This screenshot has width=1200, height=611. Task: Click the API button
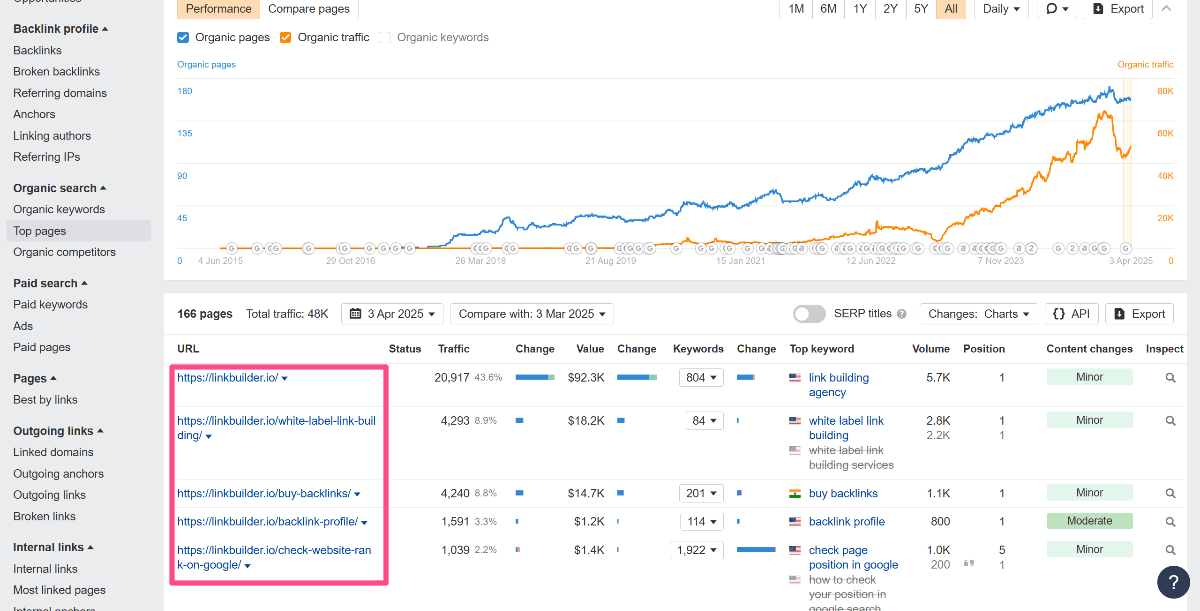click(x=1071, y=314)
